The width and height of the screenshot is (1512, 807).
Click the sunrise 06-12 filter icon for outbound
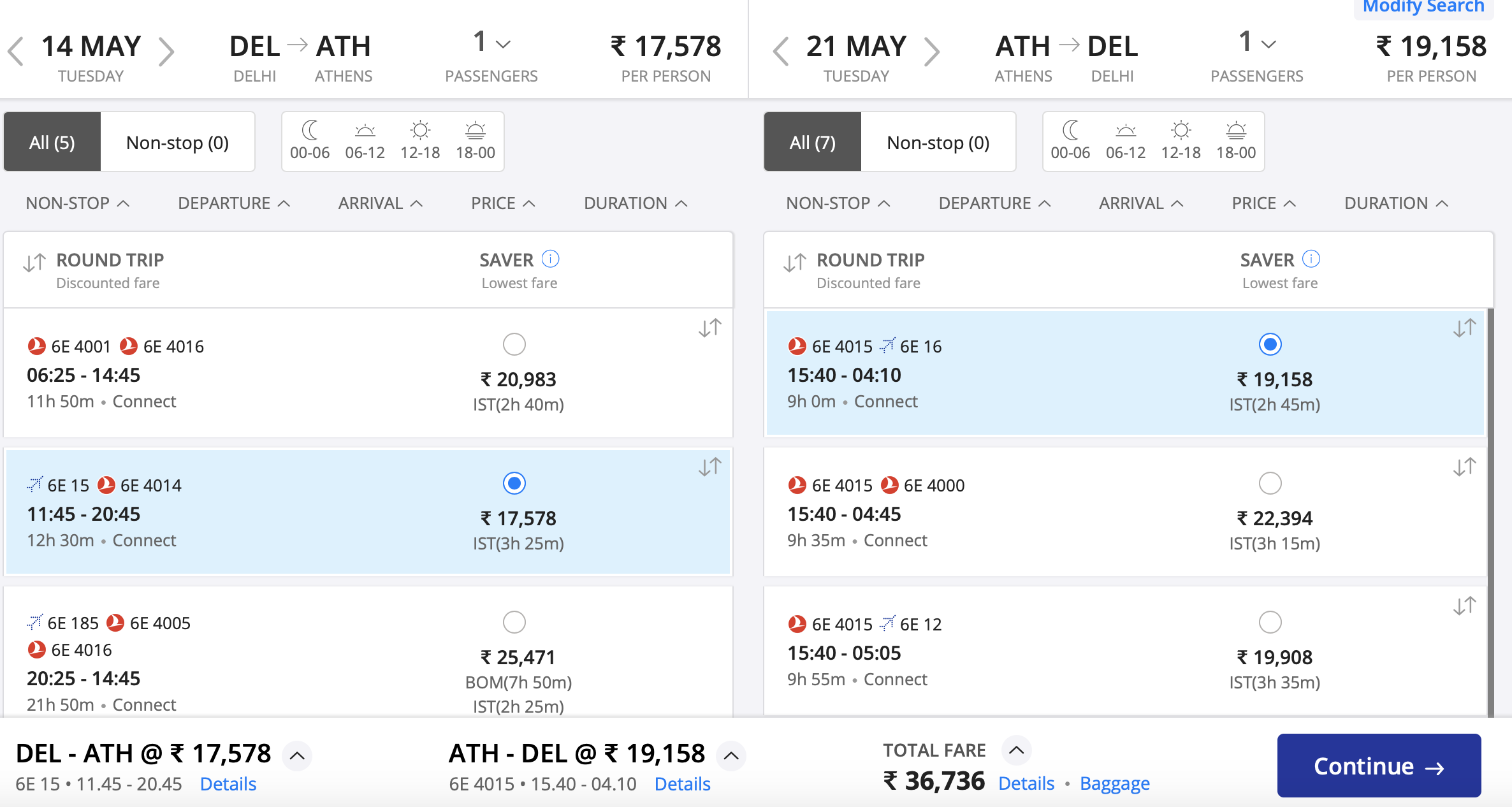365,131
